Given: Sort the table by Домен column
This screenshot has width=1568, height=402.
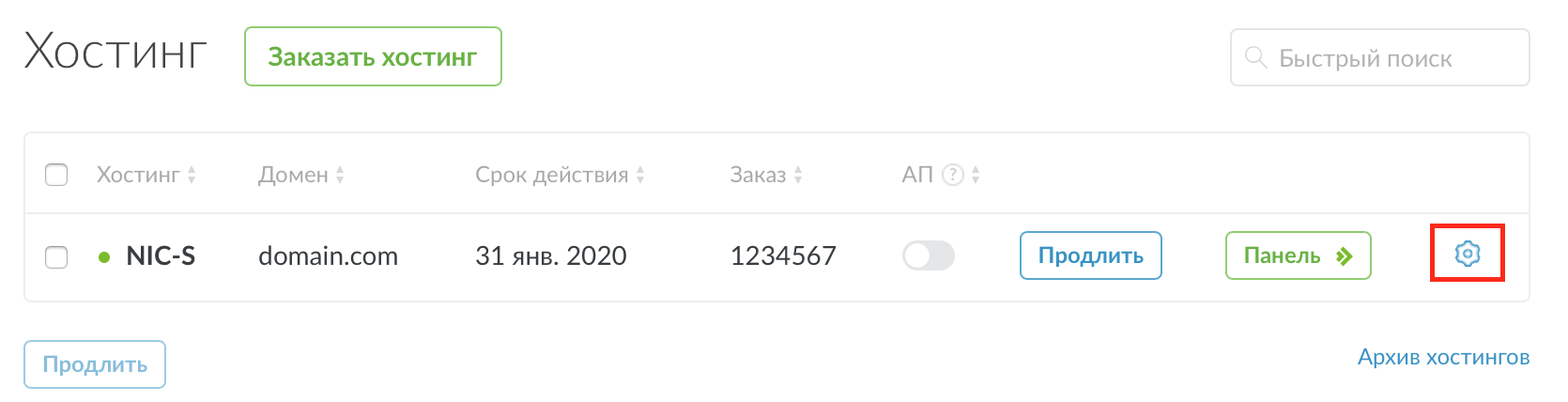Looking at the screenshot, I should point(340,175).
